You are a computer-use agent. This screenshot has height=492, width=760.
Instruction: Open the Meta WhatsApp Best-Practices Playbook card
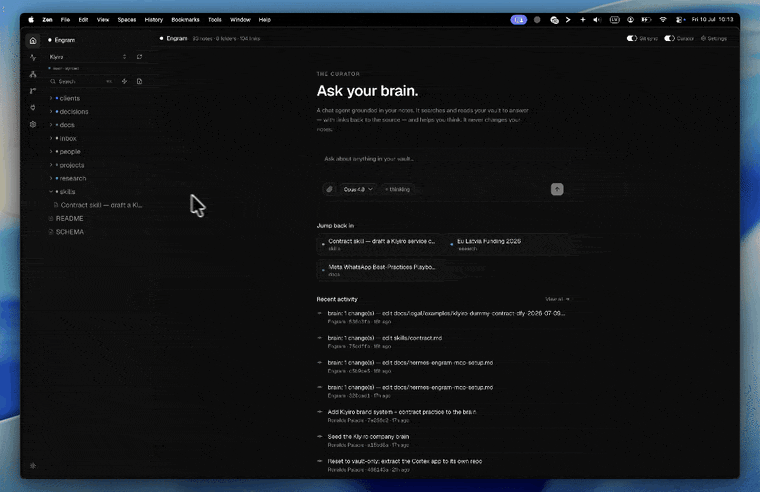point(379,270)
